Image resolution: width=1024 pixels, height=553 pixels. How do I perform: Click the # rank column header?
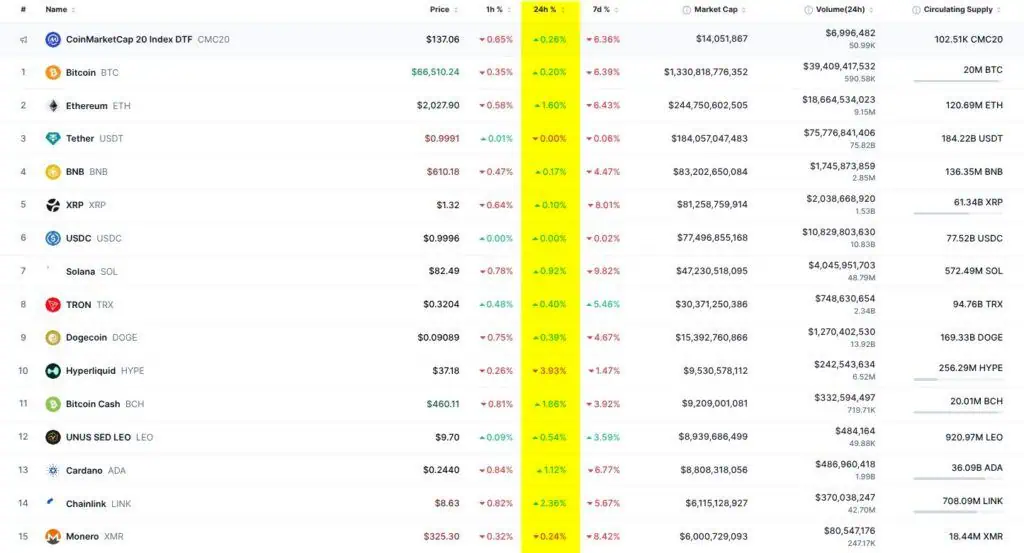(x=23, y=10)
